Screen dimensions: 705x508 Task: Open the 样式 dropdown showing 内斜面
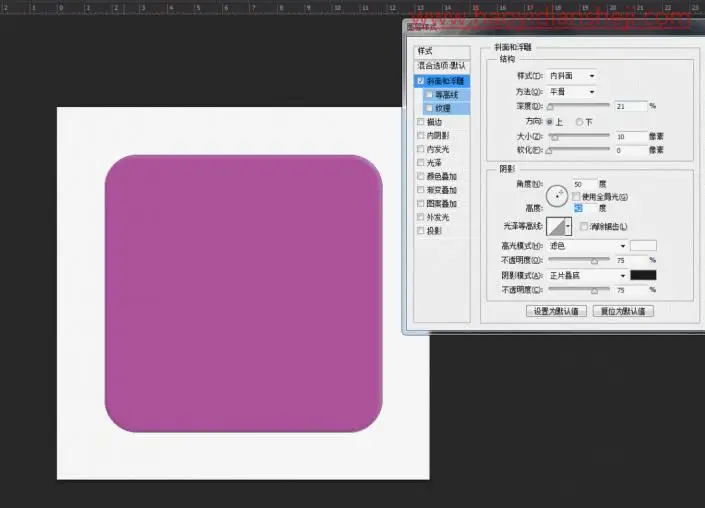[572, 76]
